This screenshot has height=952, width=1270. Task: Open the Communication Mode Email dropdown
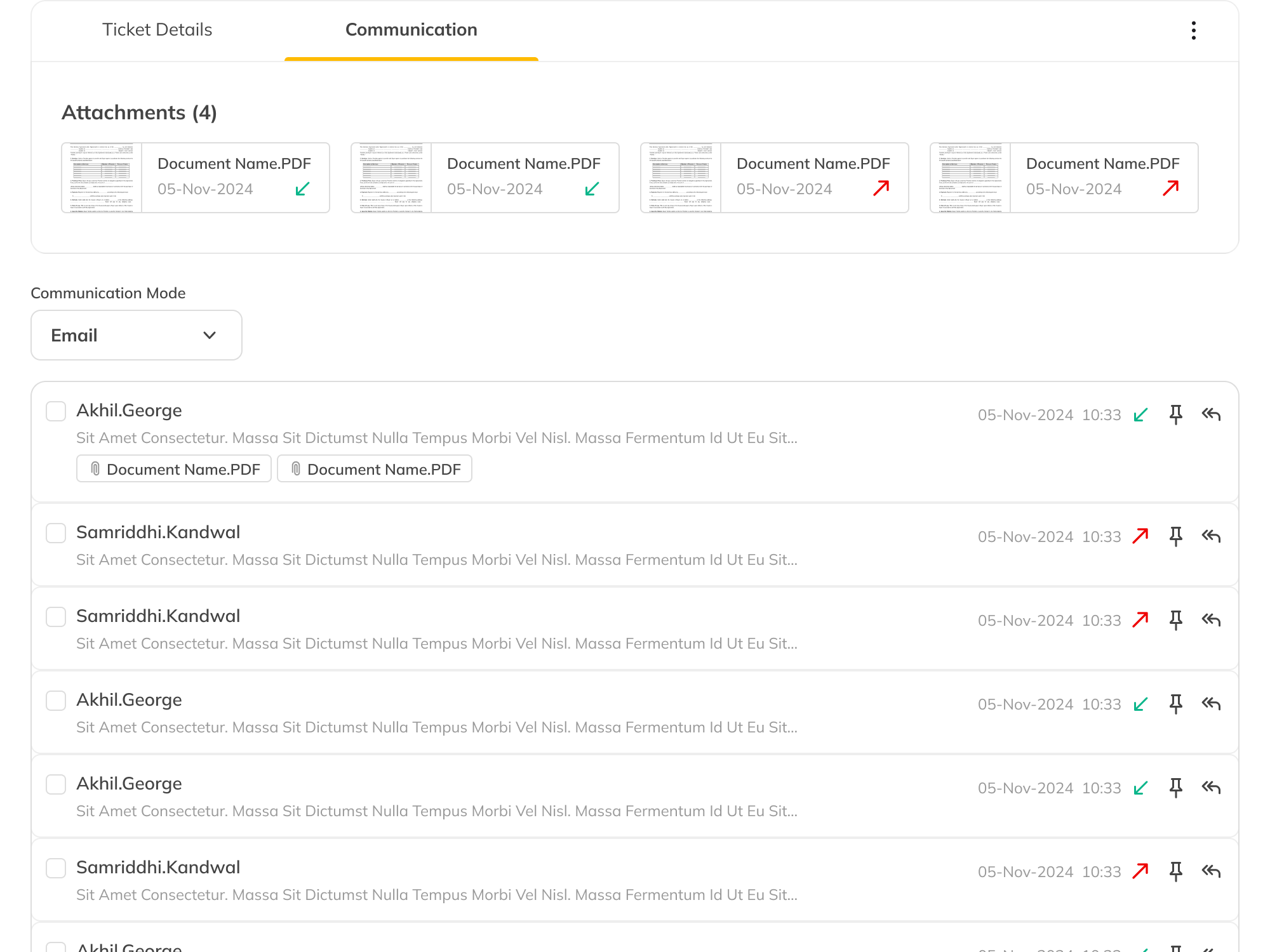point(137,335)
